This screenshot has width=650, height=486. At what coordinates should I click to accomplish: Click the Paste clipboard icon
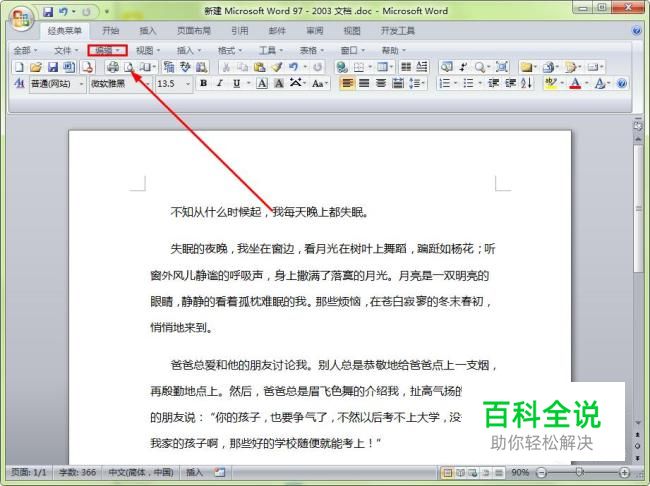[x=260, y=67]
